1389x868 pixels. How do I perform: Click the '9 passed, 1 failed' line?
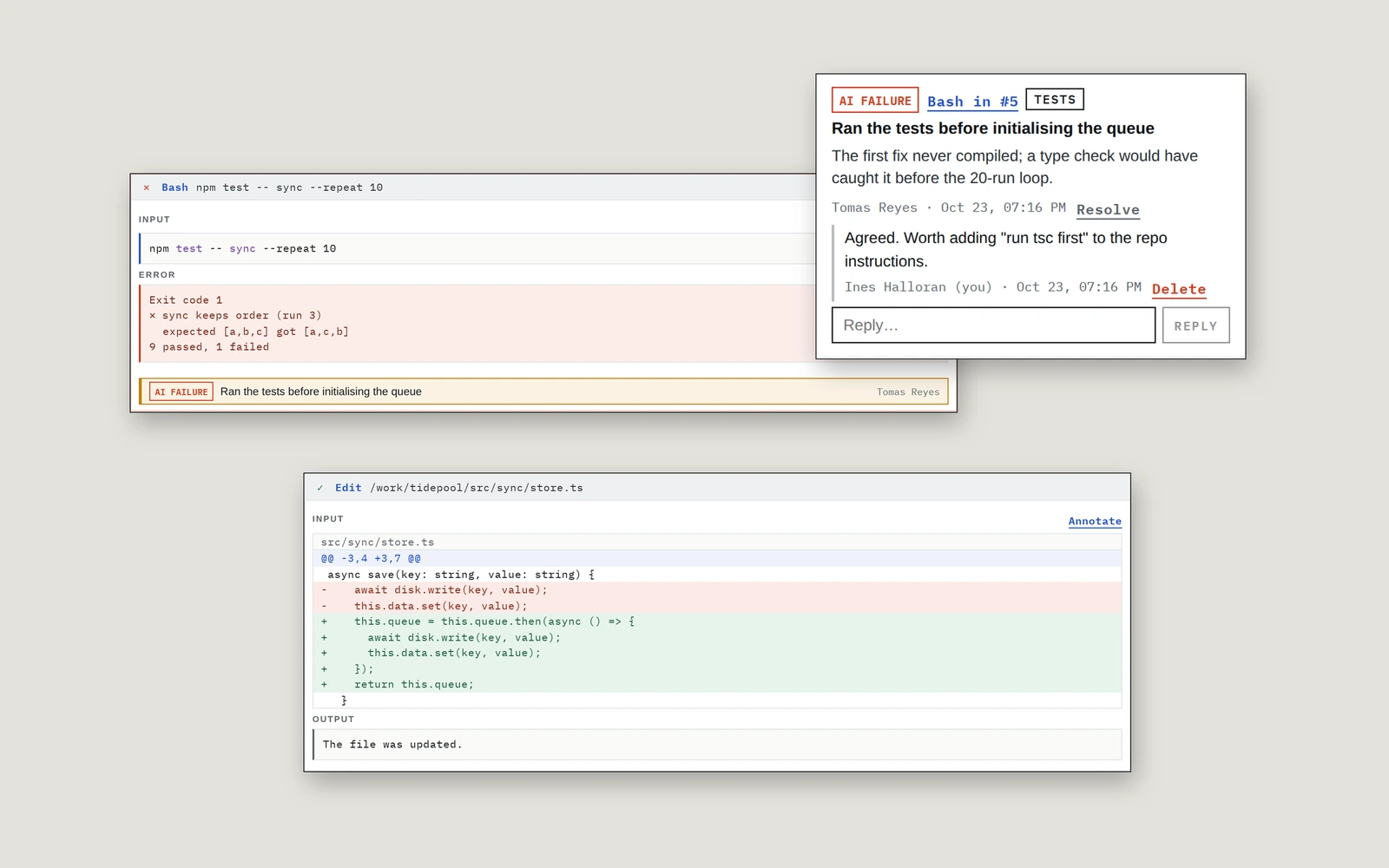[209, 347]
